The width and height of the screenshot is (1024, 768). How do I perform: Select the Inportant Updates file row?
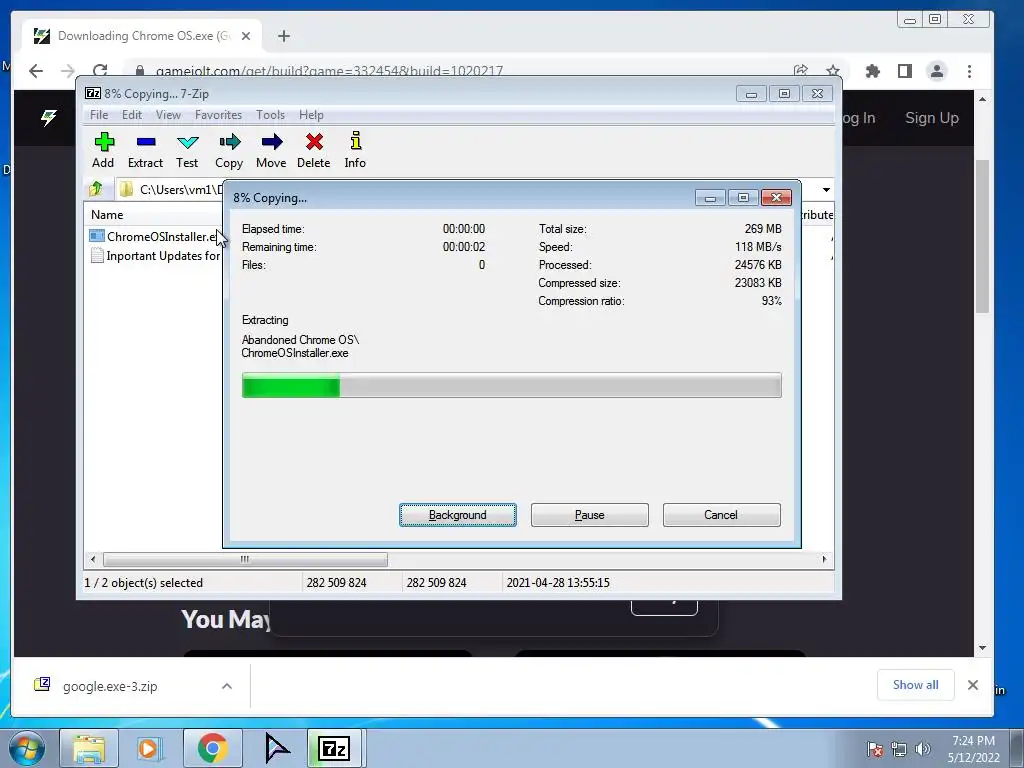(157, 256)
